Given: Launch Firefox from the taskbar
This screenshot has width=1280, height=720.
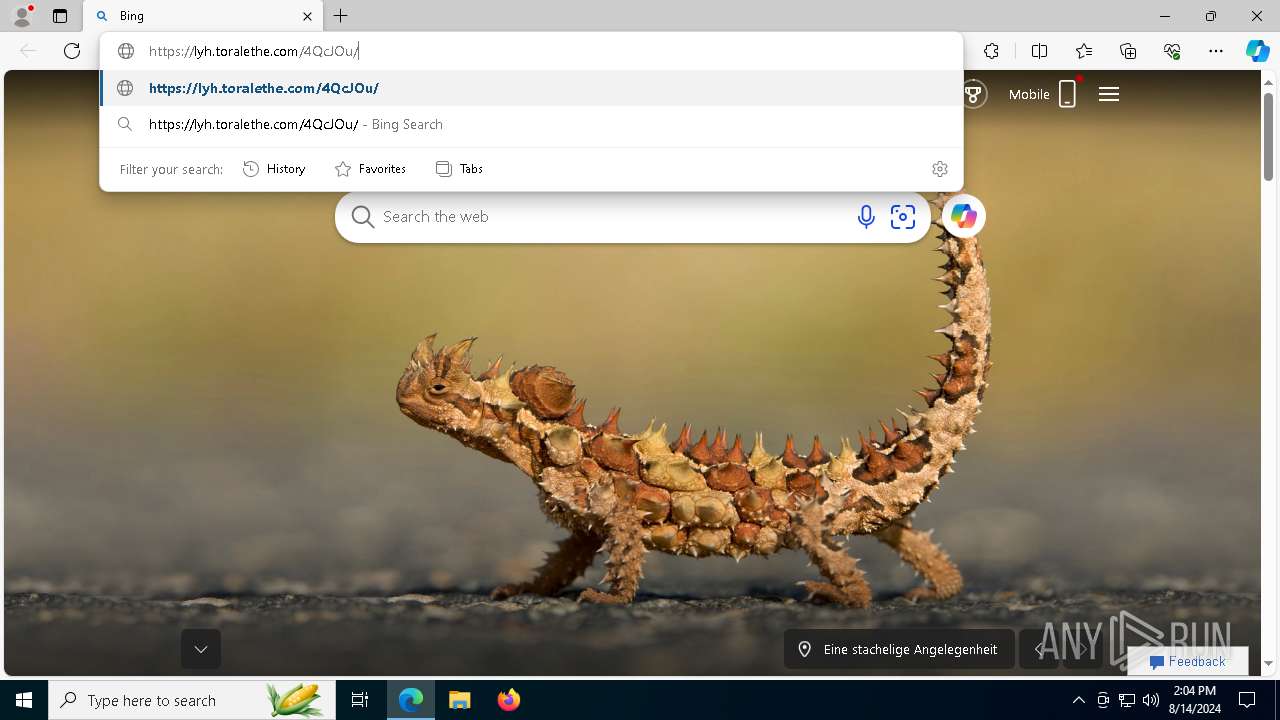Looking at the screenshot, I should (x=508, y=700).
